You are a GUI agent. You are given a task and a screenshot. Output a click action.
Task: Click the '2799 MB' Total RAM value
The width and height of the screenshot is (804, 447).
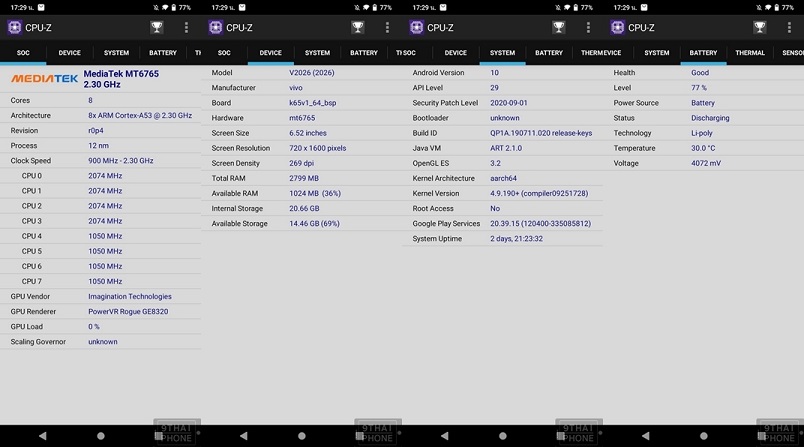[304, 178]
